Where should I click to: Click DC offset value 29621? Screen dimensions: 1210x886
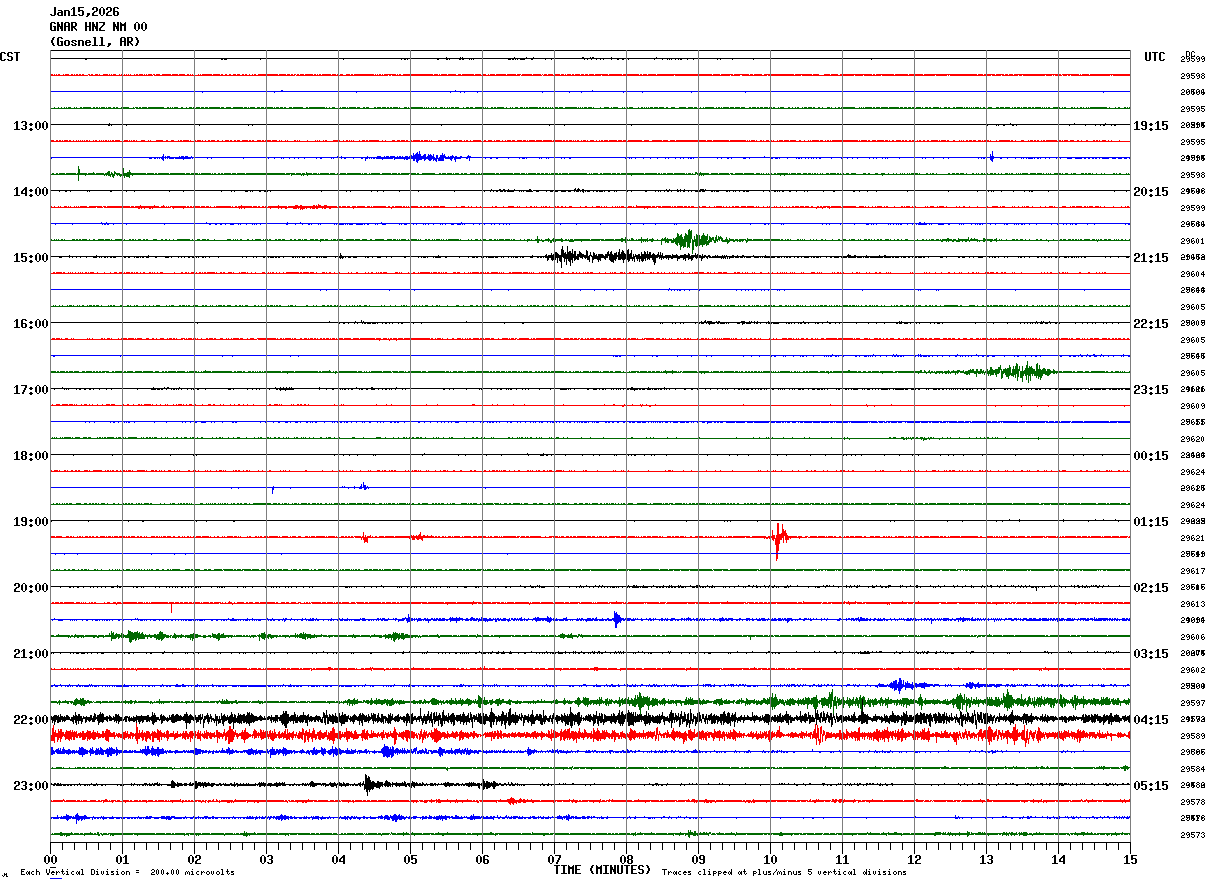[1192, 538]
